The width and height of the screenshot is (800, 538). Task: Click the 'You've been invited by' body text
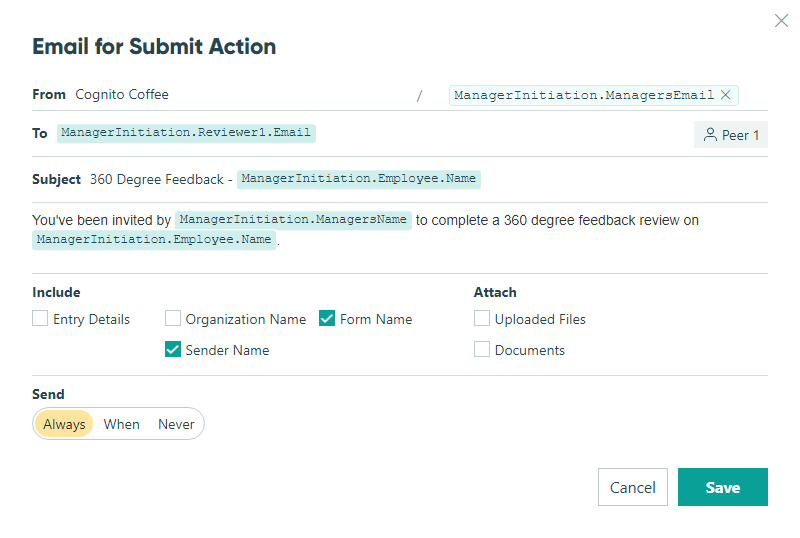[102, 221]
